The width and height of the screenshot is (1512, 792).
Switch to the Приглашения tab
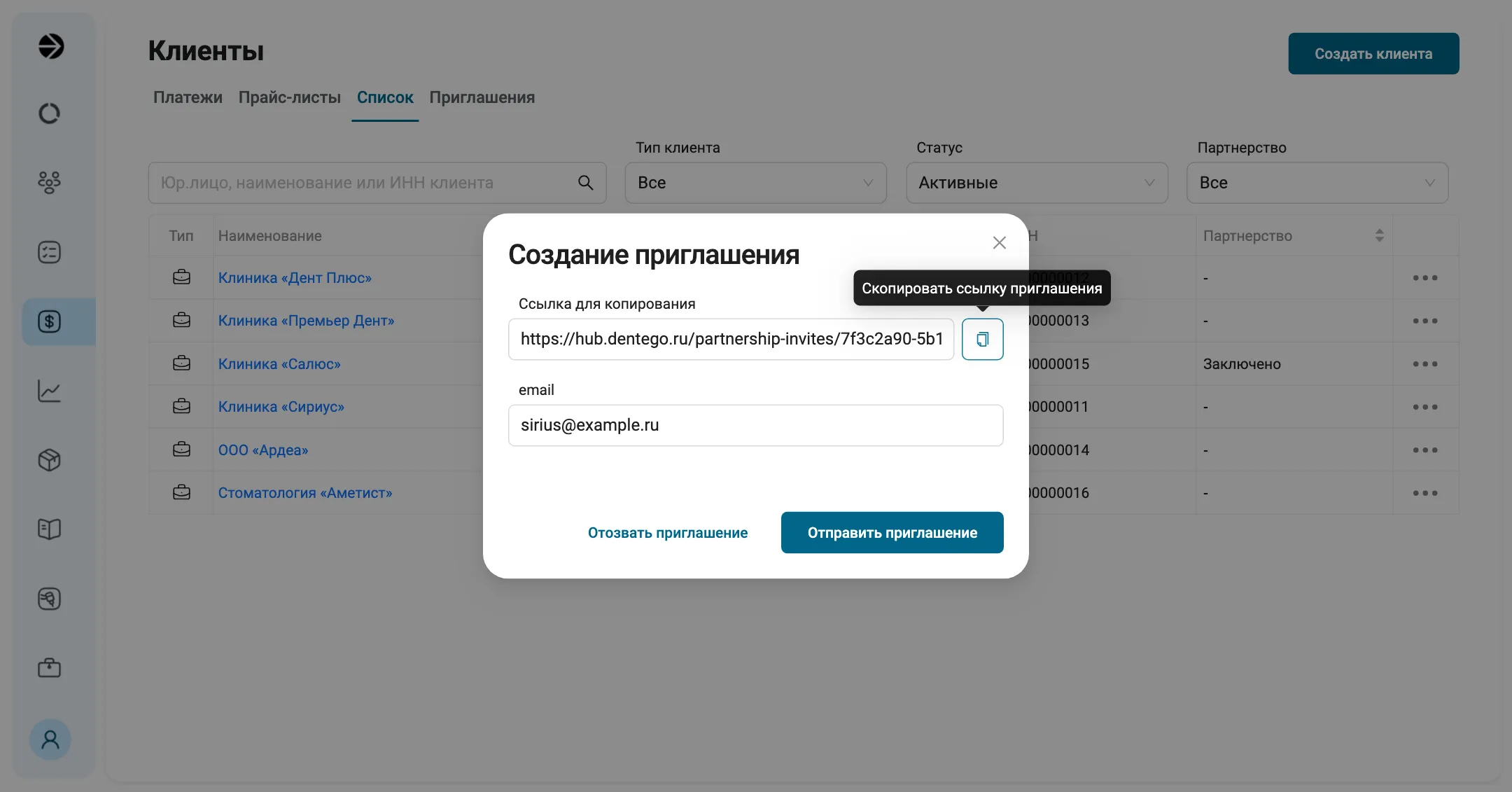(x=482, y=97)
